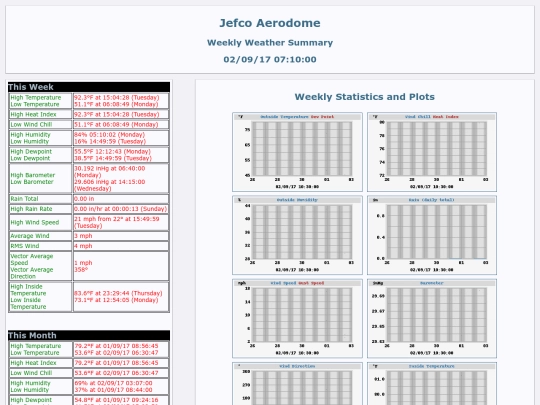This screenshot has height=405, width=540.
Task: Open the Inside Temperature plot thumbnail
Action: 432,384
